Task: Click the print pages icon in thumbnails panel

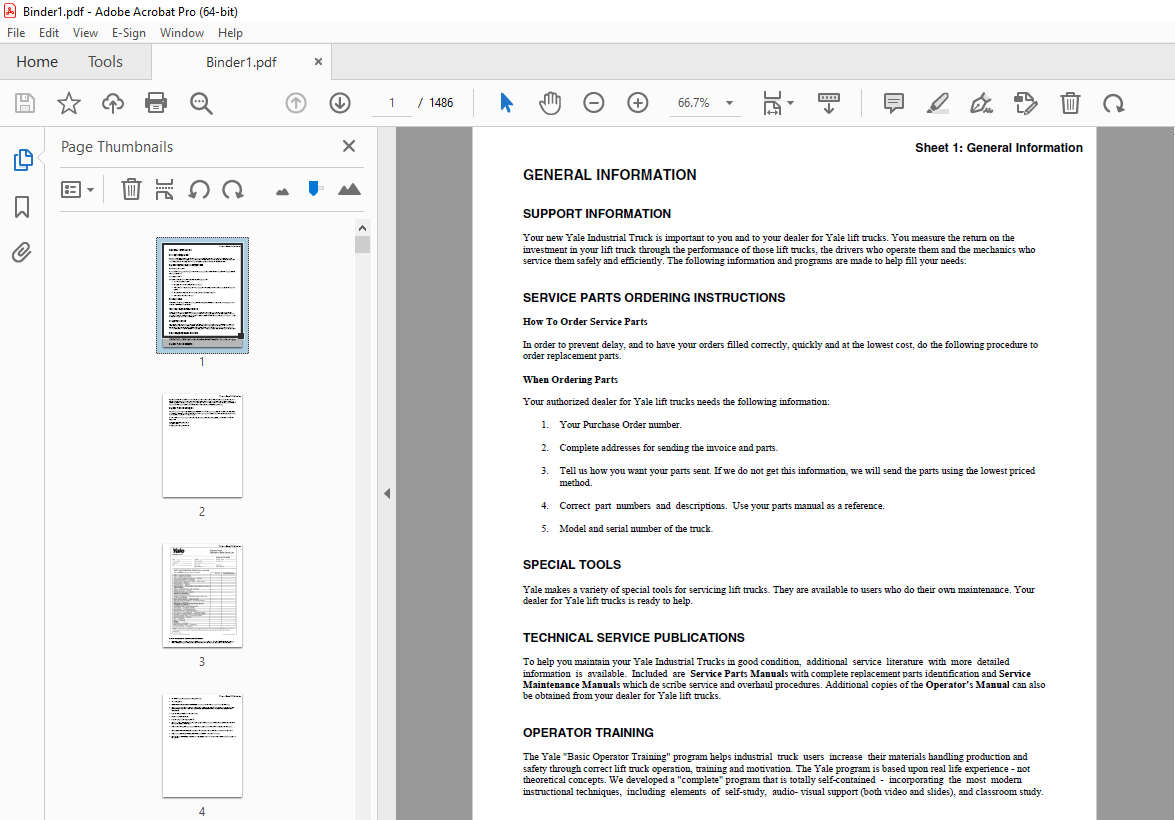Action: click(164, 190)
